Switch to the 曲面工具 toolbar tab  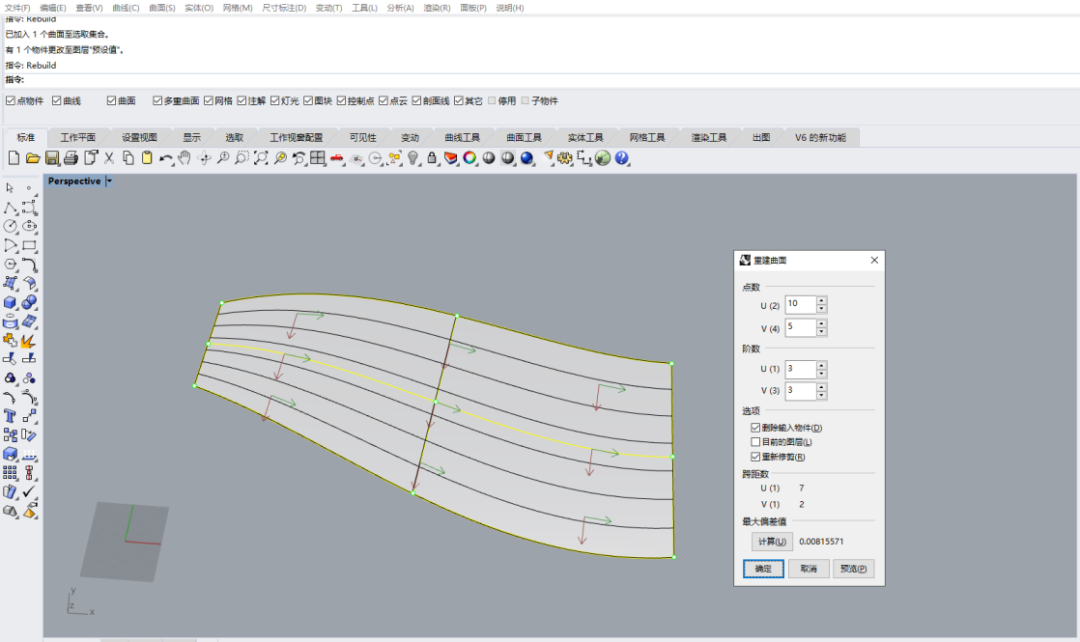pos(523,137)
